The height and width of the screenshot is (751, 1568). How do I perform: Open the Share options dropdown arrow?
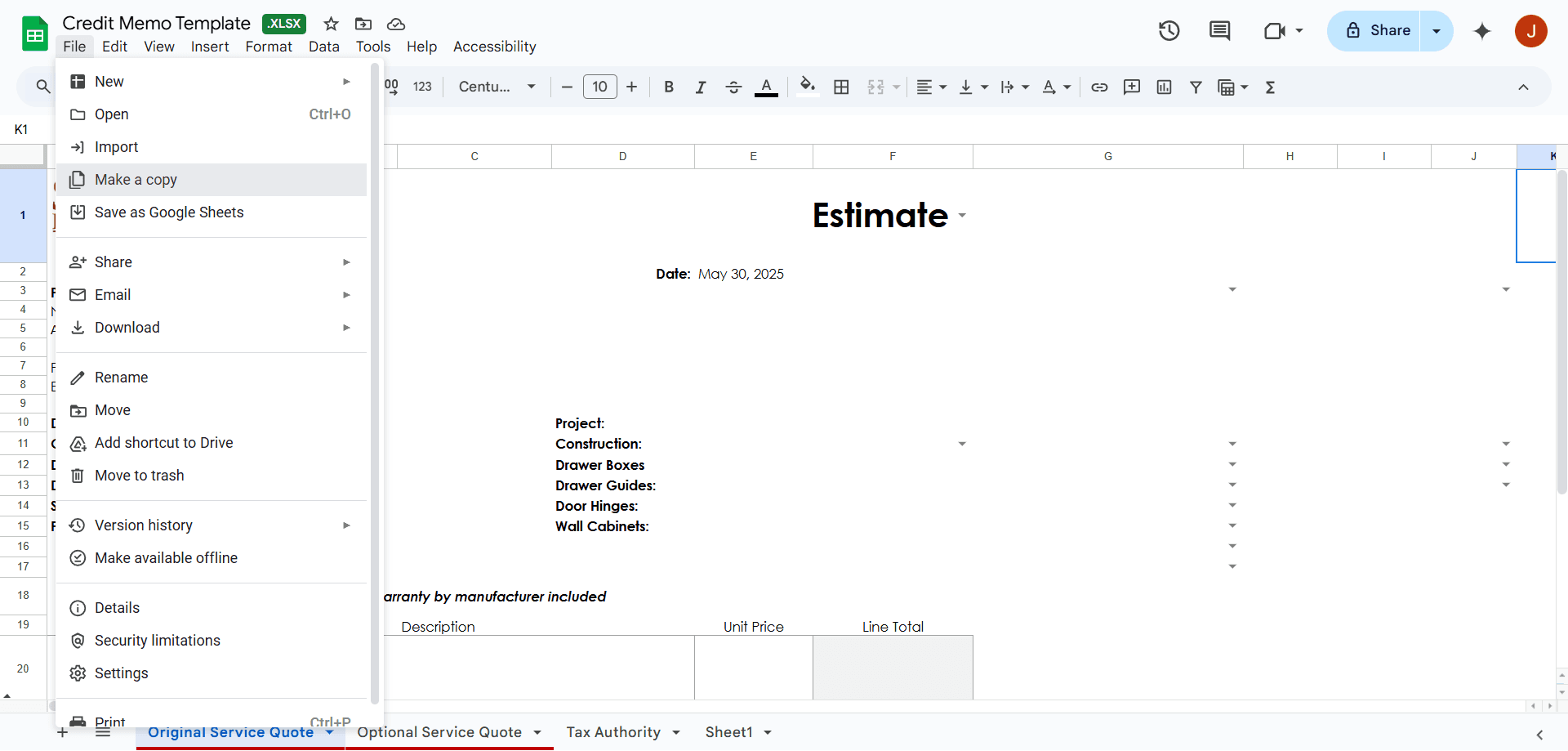point(1437,31)
